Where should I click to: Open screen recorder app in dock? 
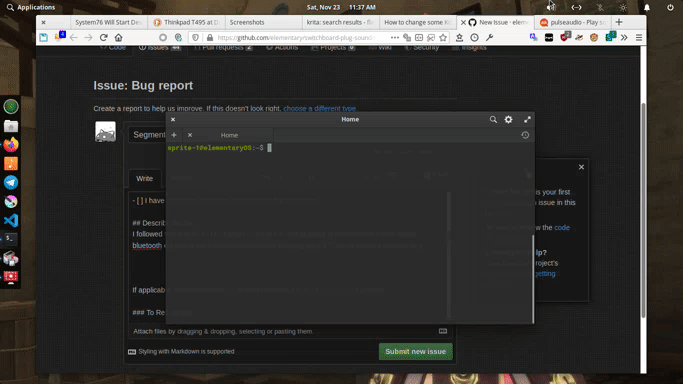(11, 277)
